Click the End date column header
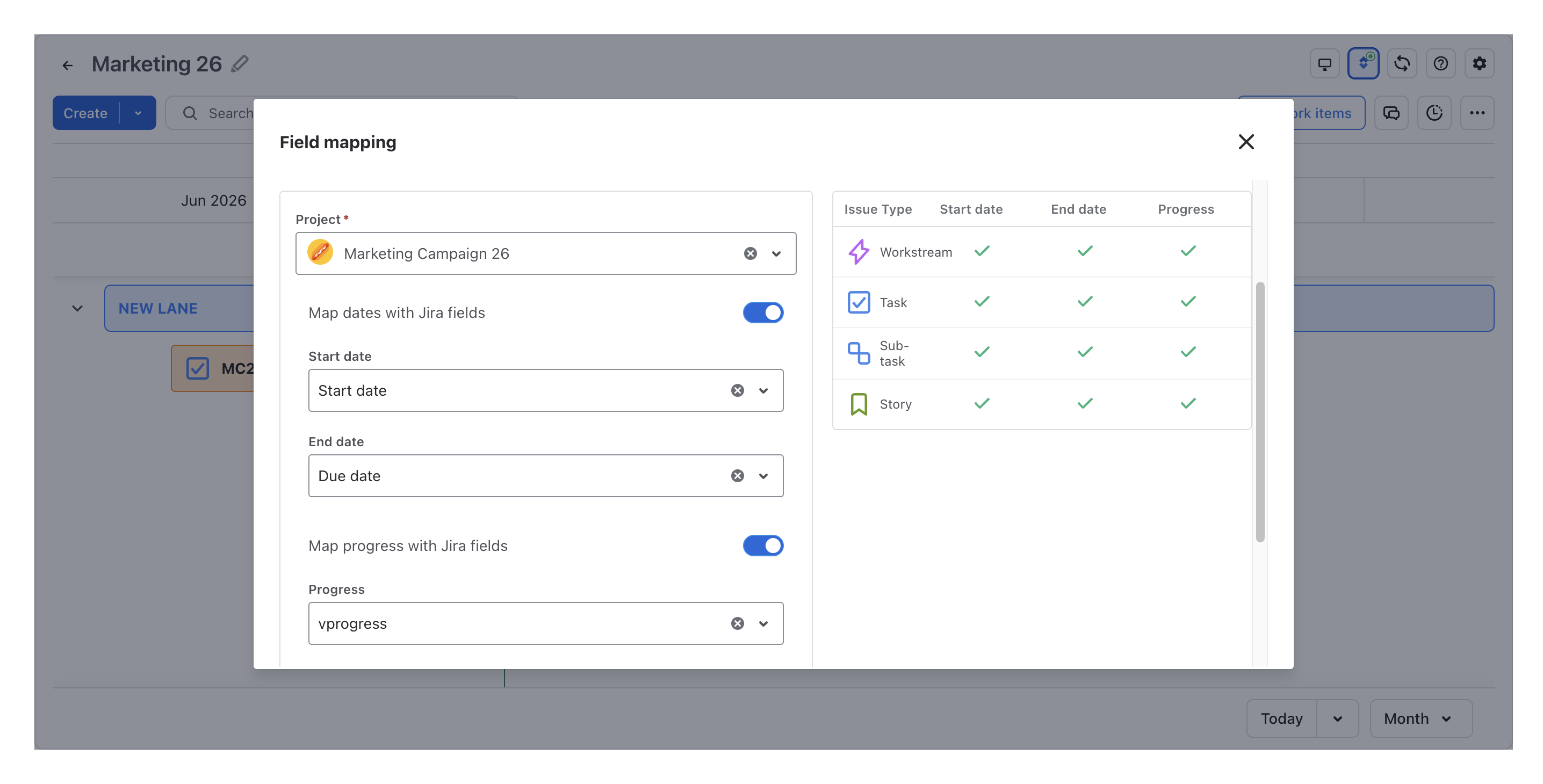This screenshot has height=784, width=1543. pos(1078,209)
